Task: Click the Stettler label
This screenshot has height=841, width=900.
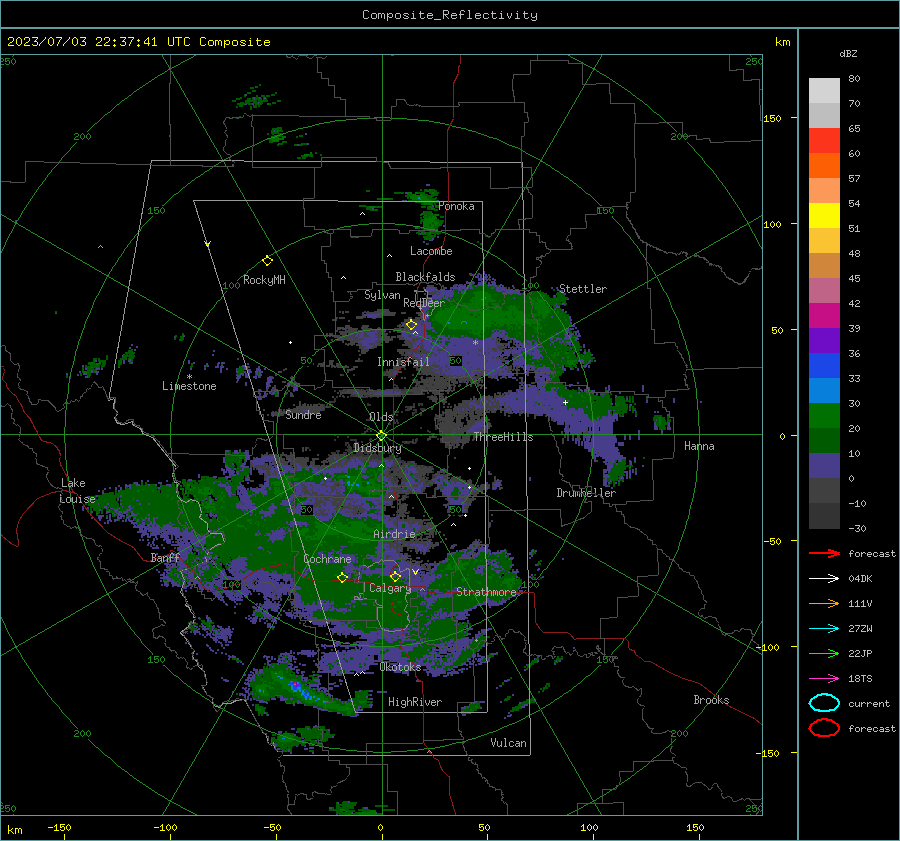Action: (583, 289)
